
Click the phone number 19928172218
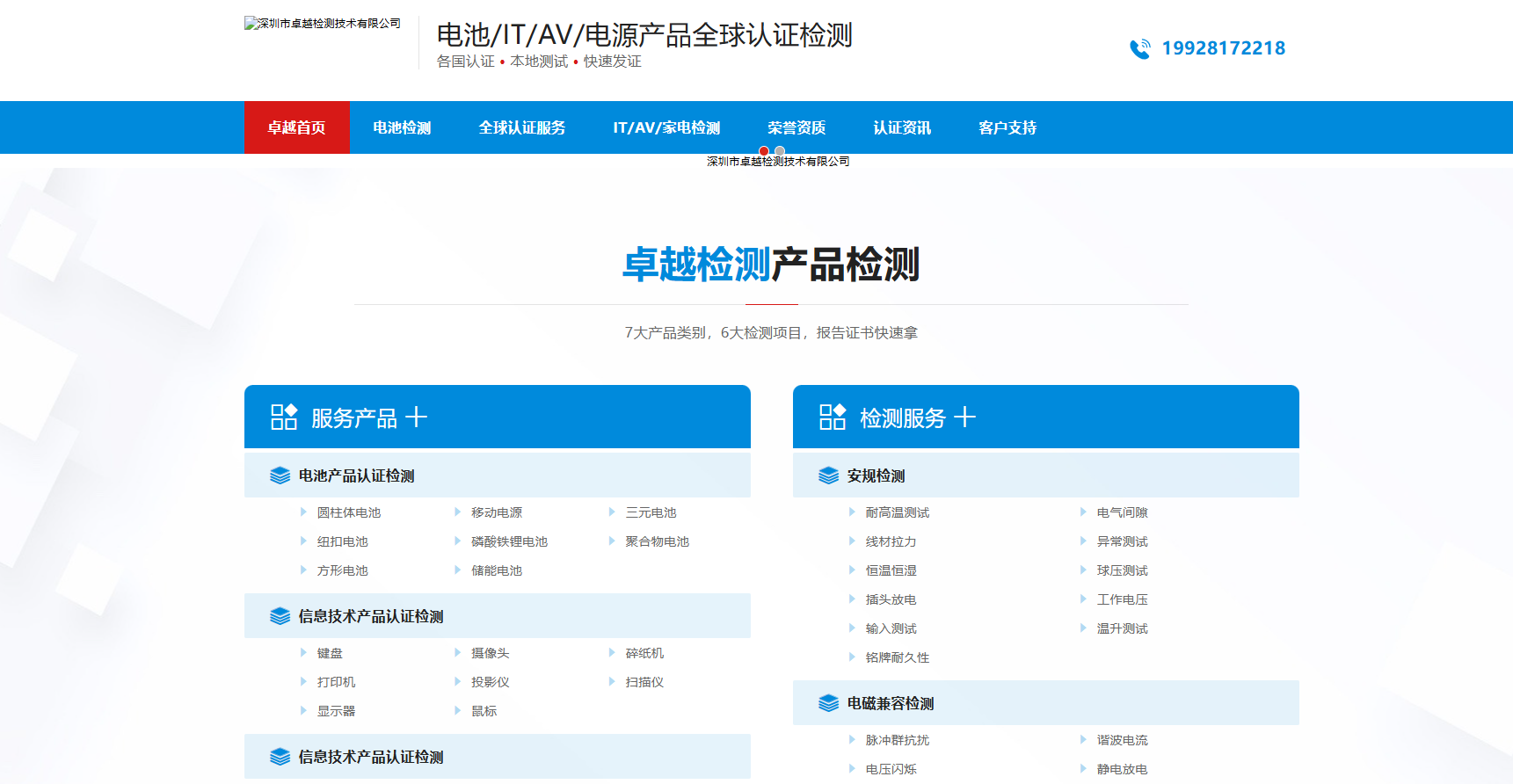[x=1223, y=48]
